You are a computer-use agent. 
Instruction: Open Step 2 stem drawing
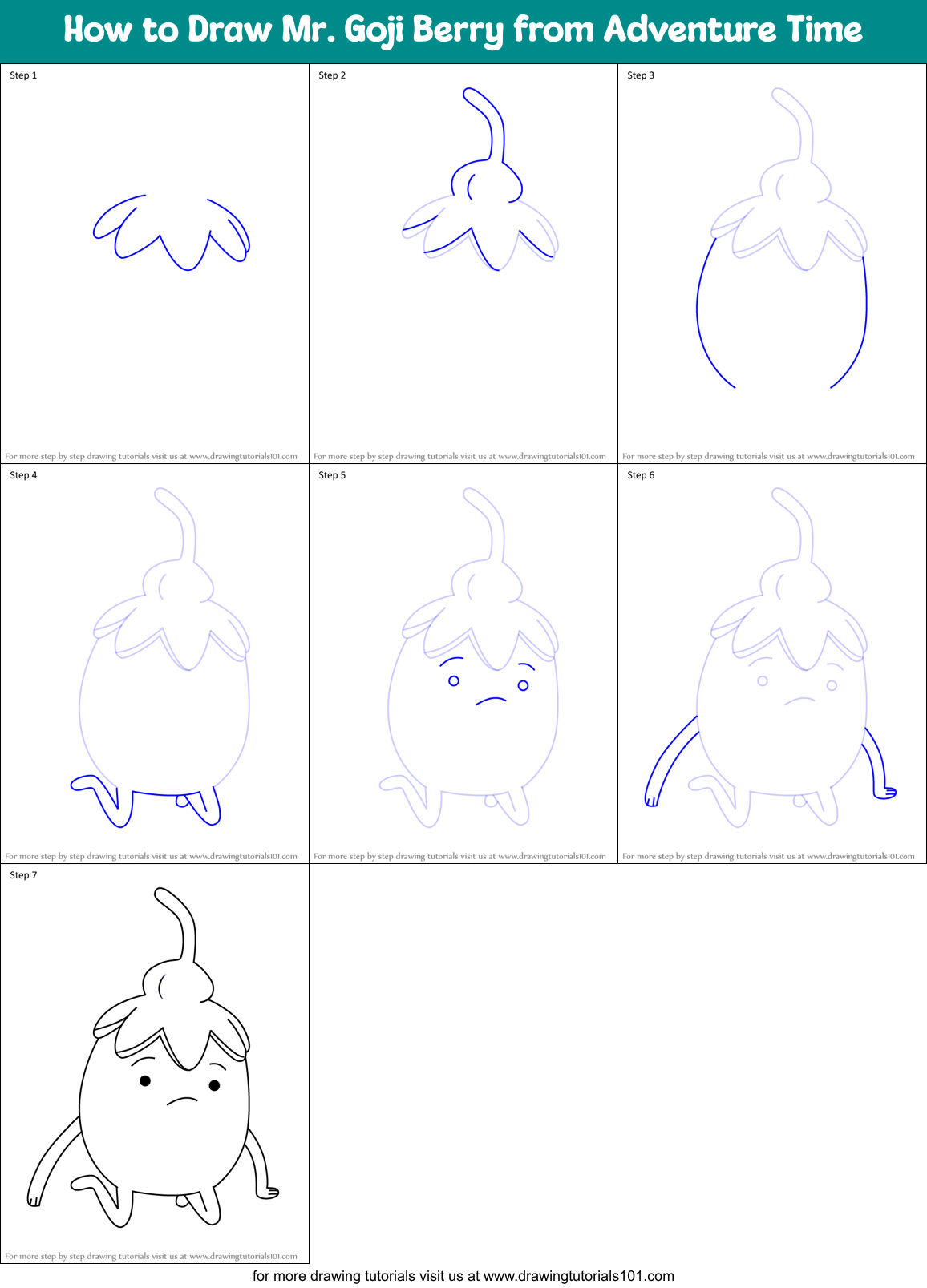(480, 178)
